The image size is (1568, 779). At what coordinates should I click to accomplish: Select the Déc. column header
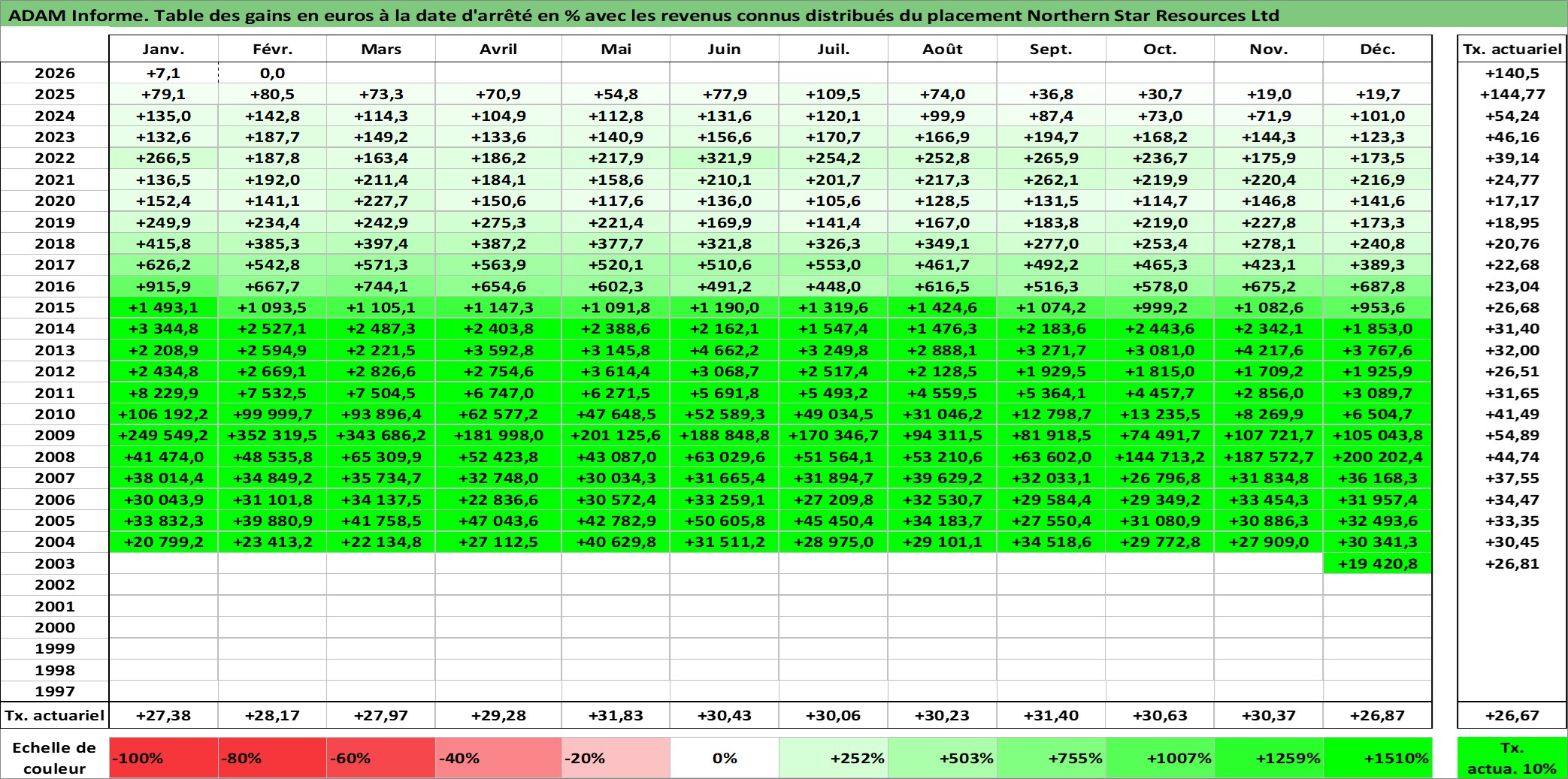point(1378,49)
